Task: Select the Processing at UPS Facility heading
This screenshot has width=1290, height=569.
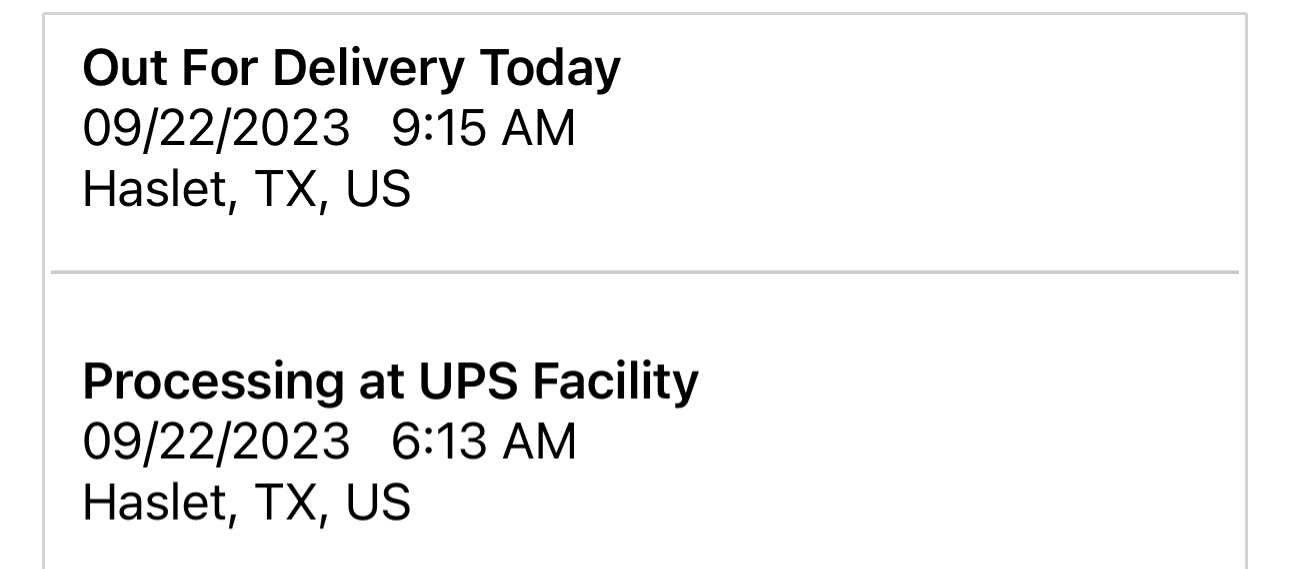Action: (390, 381)
